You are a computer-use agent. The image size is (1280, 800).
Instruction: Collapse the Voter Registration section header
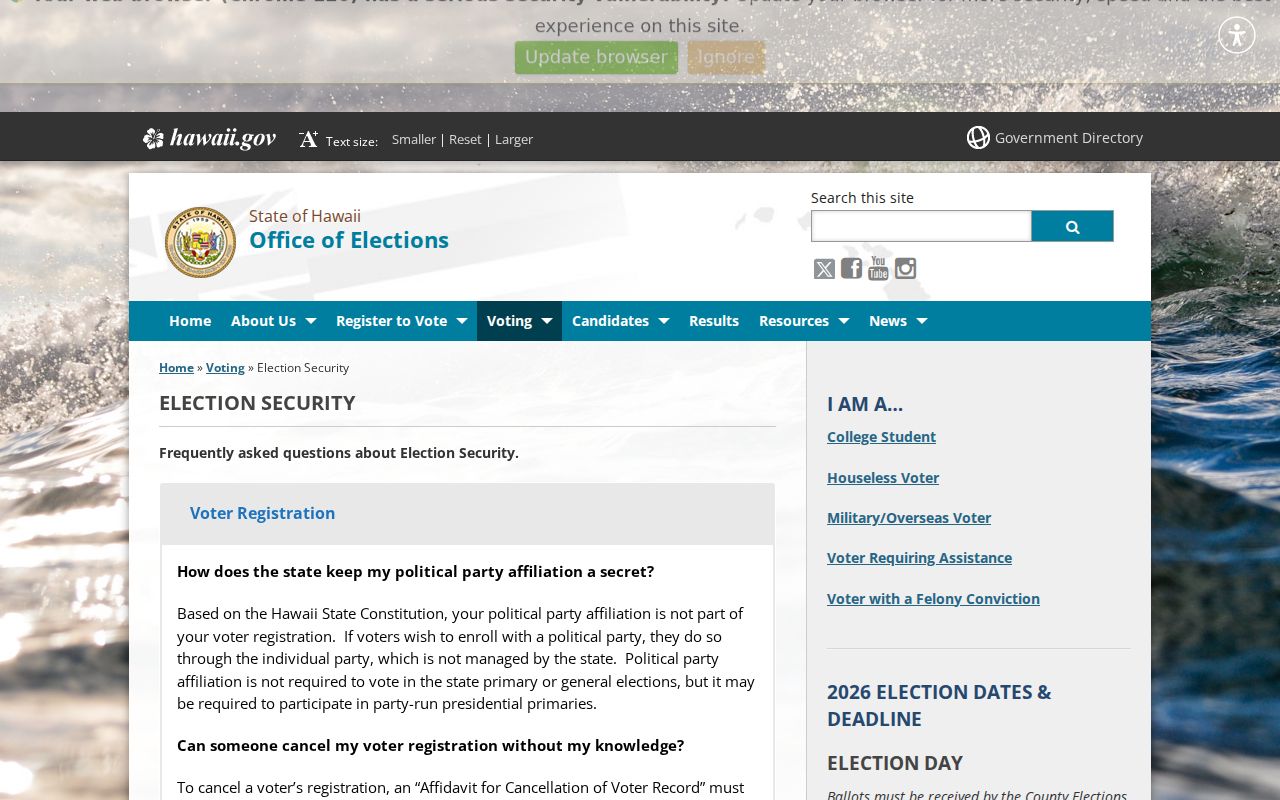click(467, 514)
